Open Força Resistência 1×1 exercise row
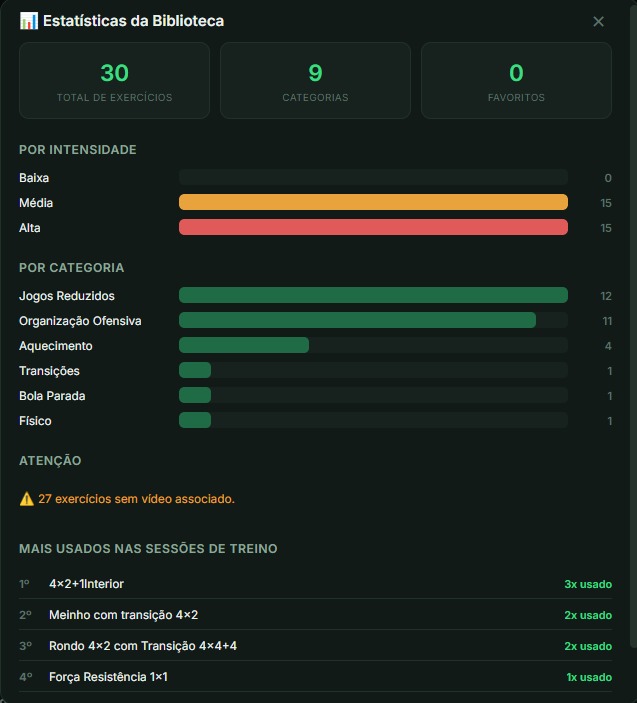The height and width of the screenshot is (703, 637). [x=315, y=677]
